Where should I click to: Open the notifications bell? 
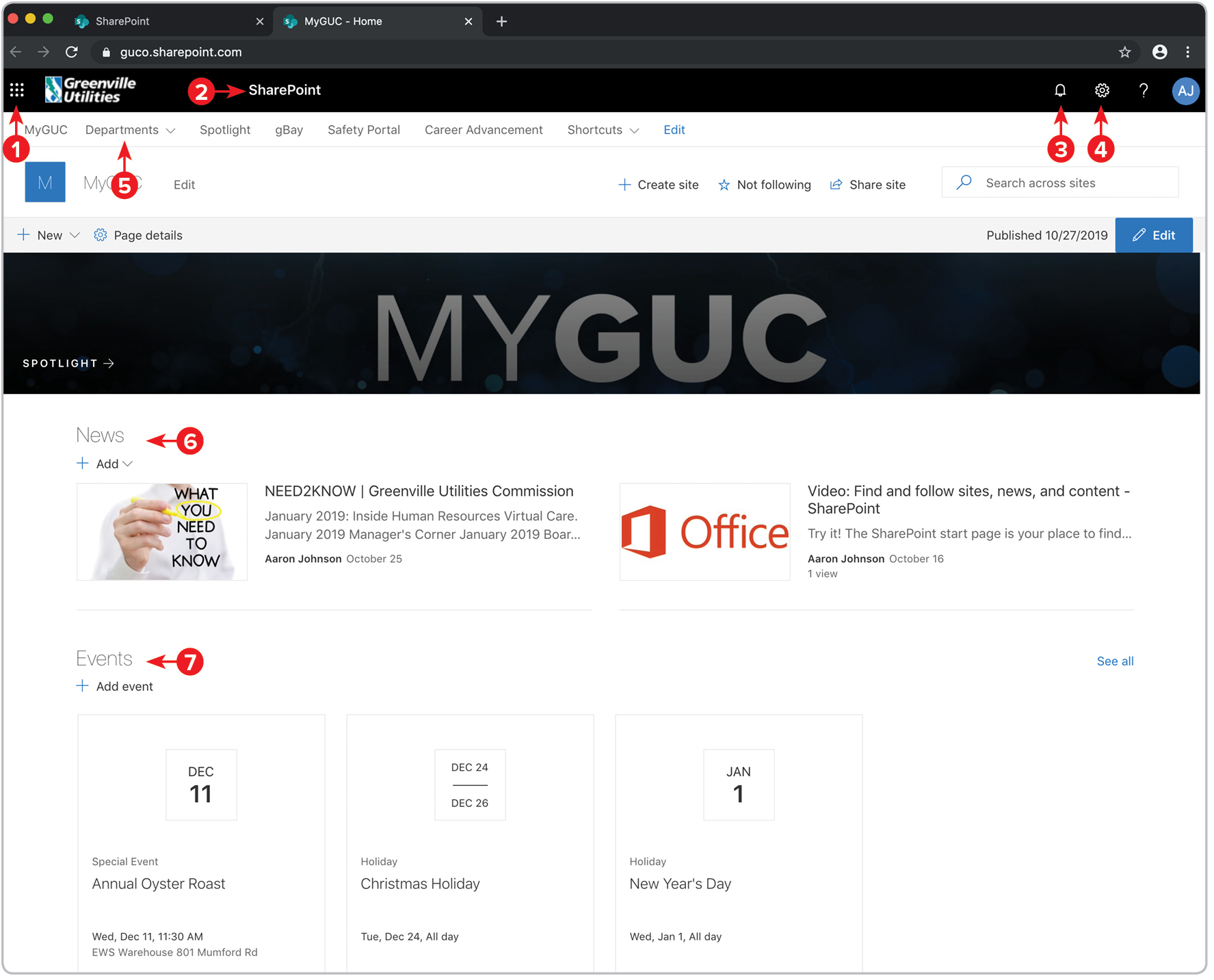1060,90
